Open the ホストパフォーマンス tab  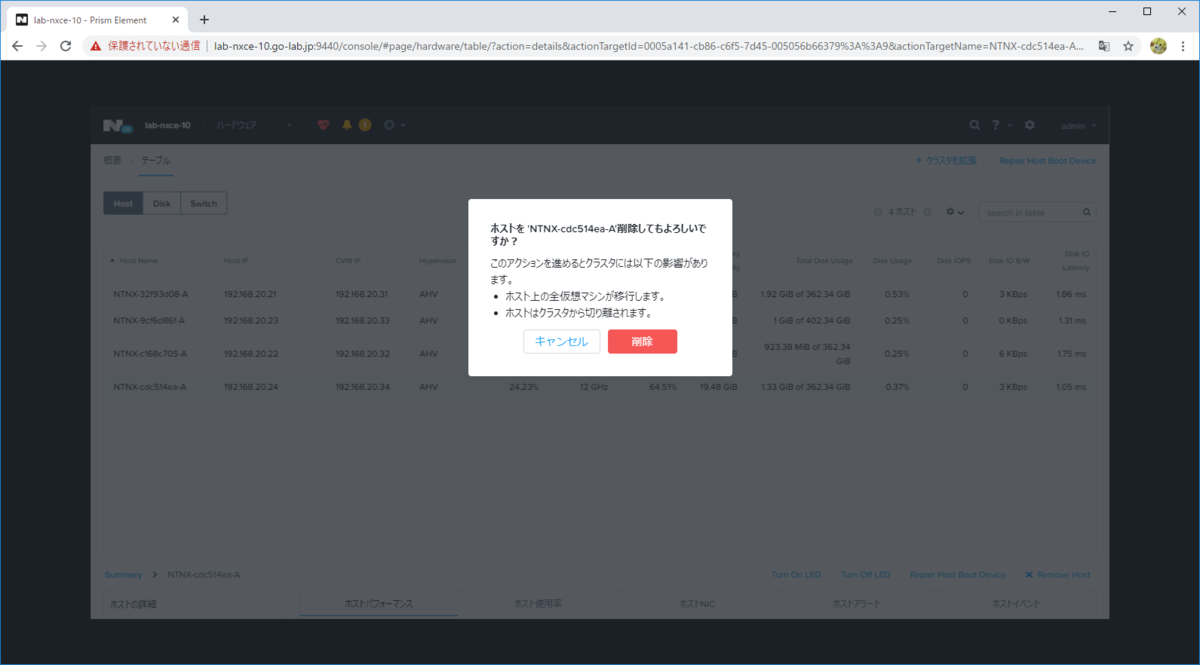pos(378,604)
